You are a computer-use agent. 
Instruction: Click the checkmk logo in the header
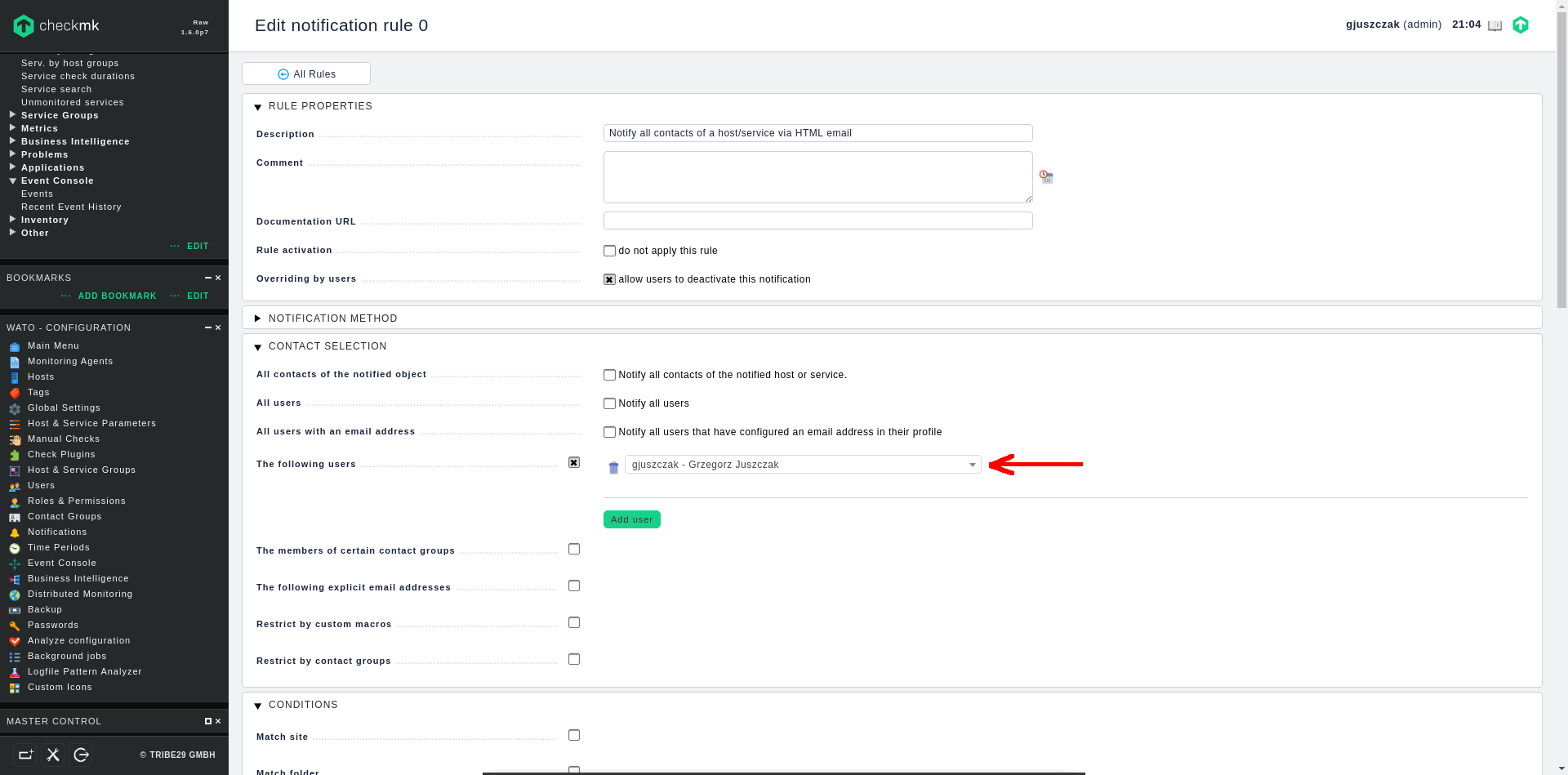[x=56, y=26]
